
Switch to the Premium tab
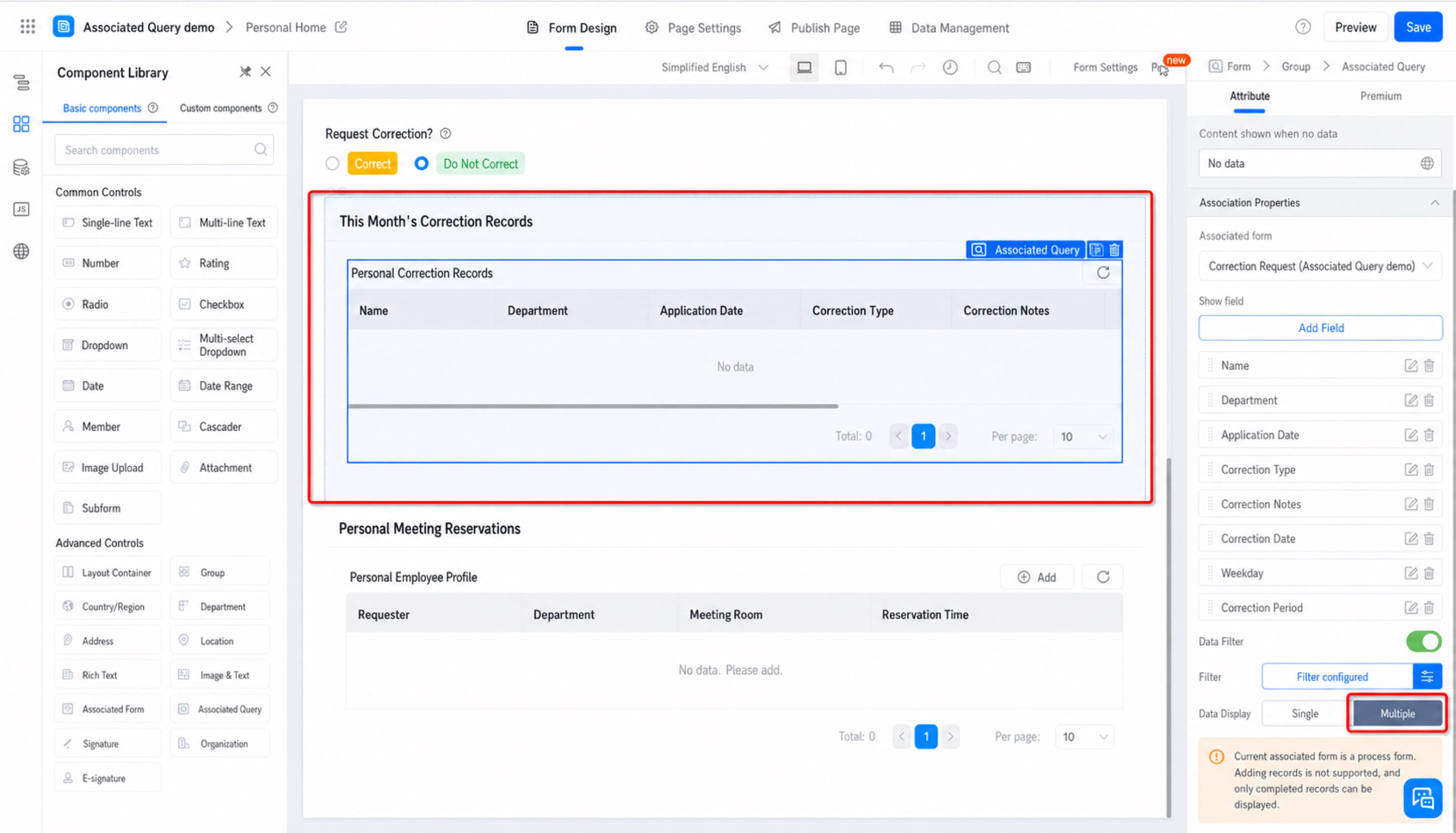tap(1380, 96)
